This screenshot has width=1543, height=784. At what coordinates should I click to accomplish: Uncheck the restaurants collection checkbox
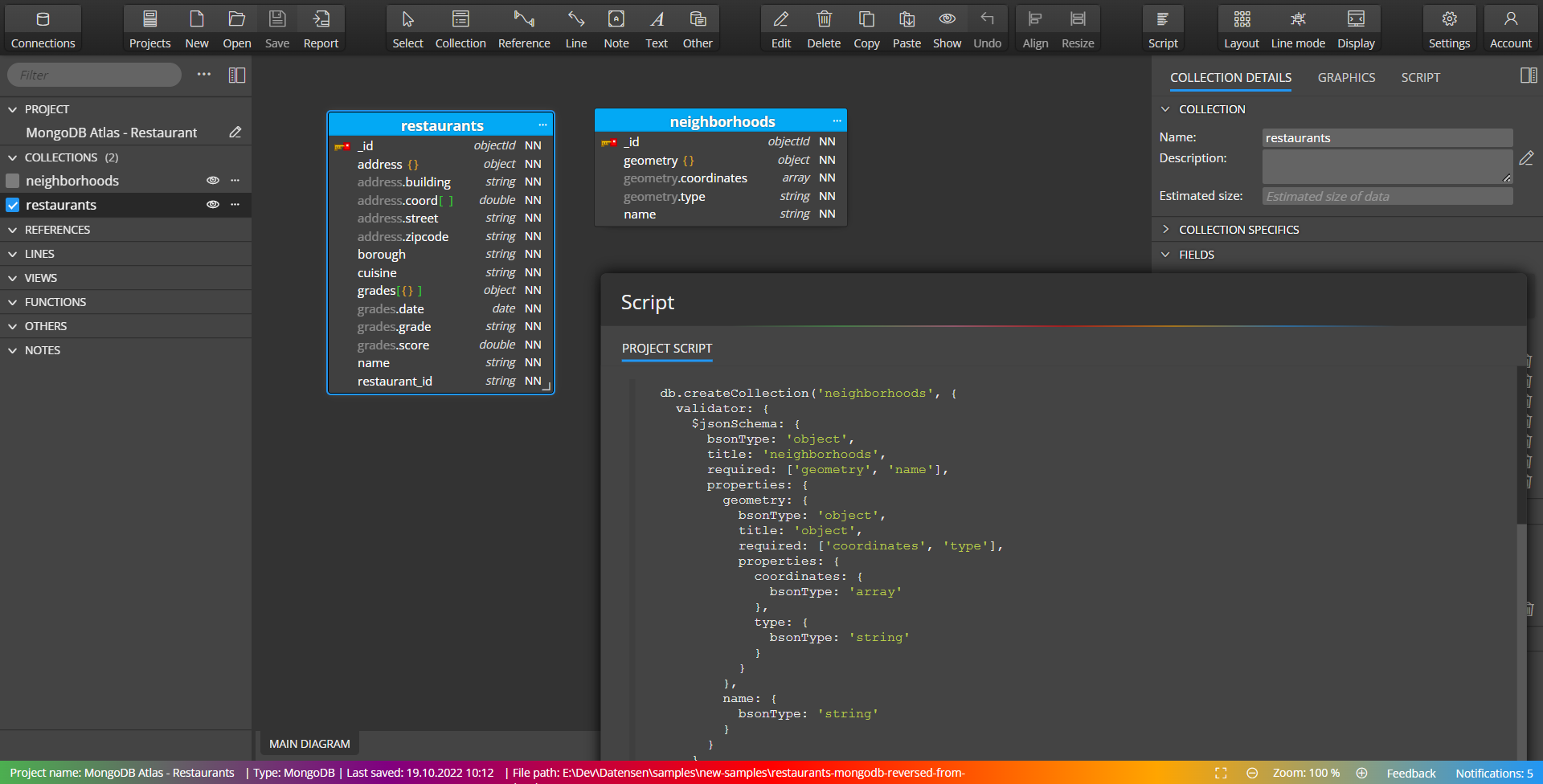[x=13, y=205]
